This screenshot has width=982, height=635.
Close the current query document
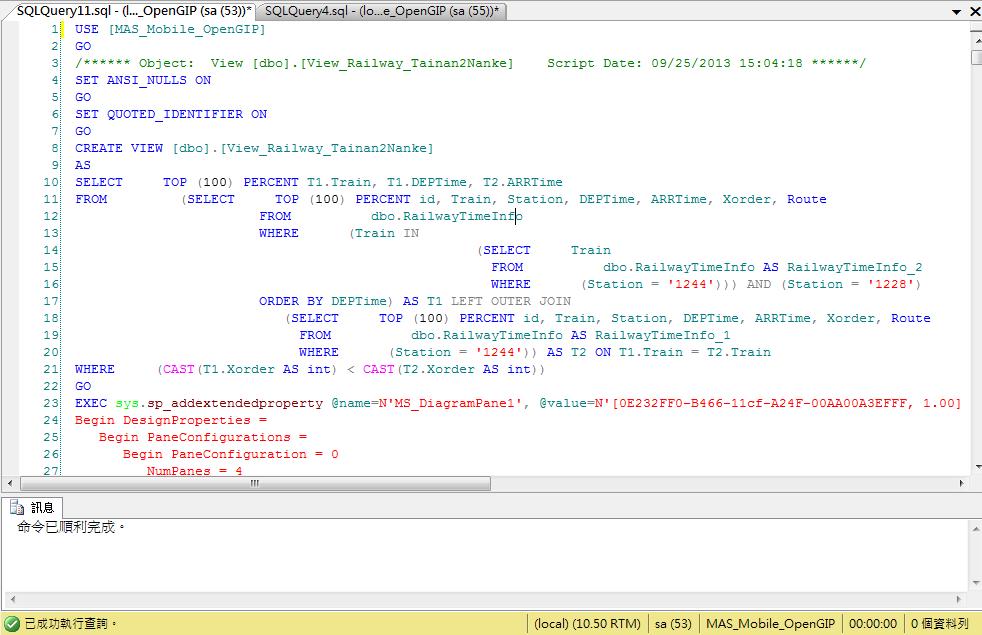(x=973, y=11)
